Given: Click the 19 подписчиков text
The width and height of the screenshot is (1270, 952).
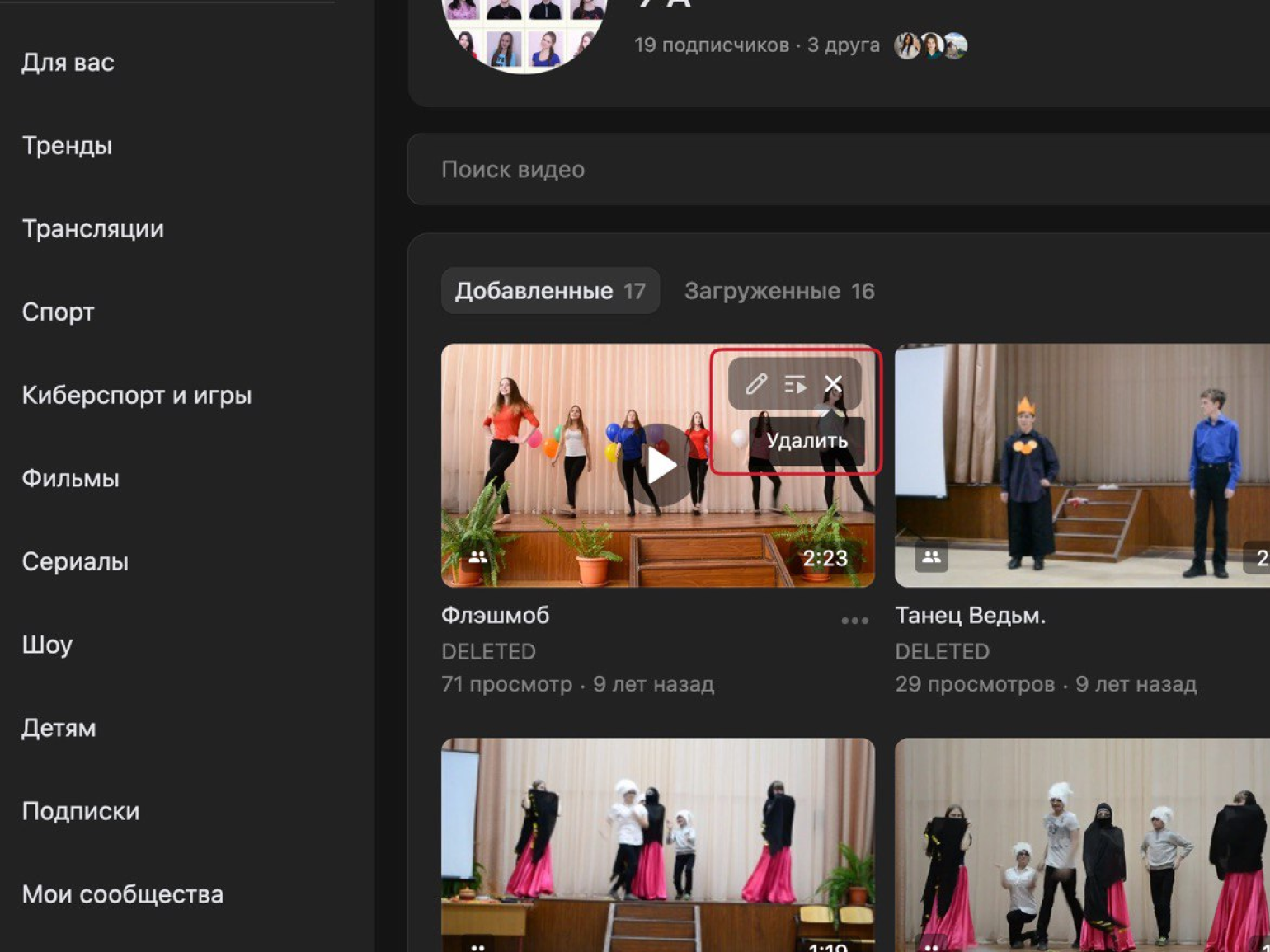Looking at the screenshot, I should pyautogui.click(x=712, y=45).
